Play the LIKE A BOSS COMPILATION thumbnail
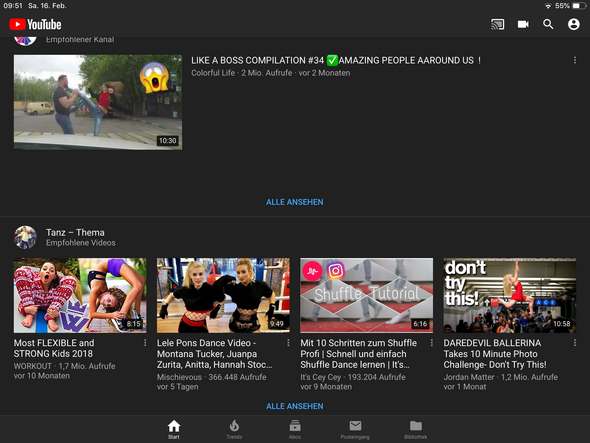Screen dimensions: 590x443 (x=98, y=102)
